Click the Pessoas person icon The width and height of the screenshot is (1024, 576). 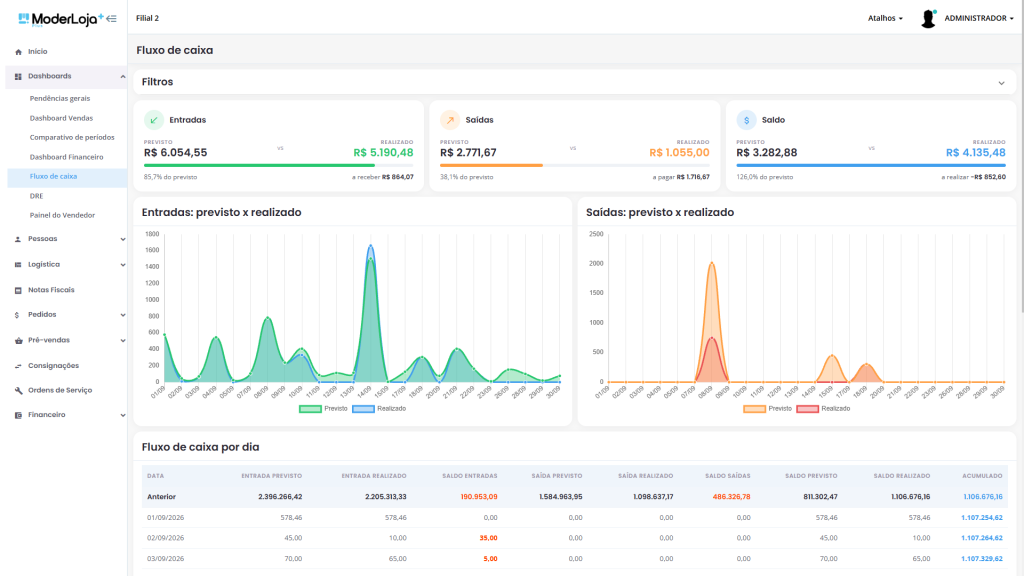[x=18, y=239]
